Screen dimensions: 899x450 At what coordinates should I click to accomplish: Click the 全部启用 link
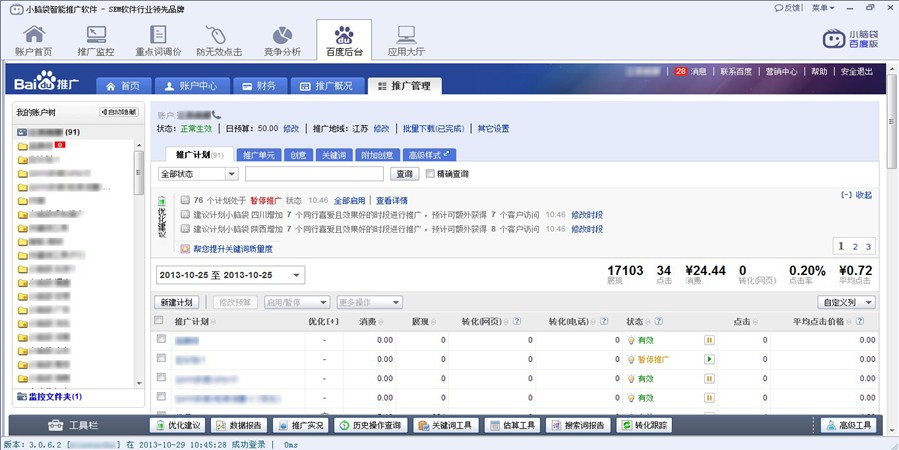pyautogui.click(x=350, y=200)
